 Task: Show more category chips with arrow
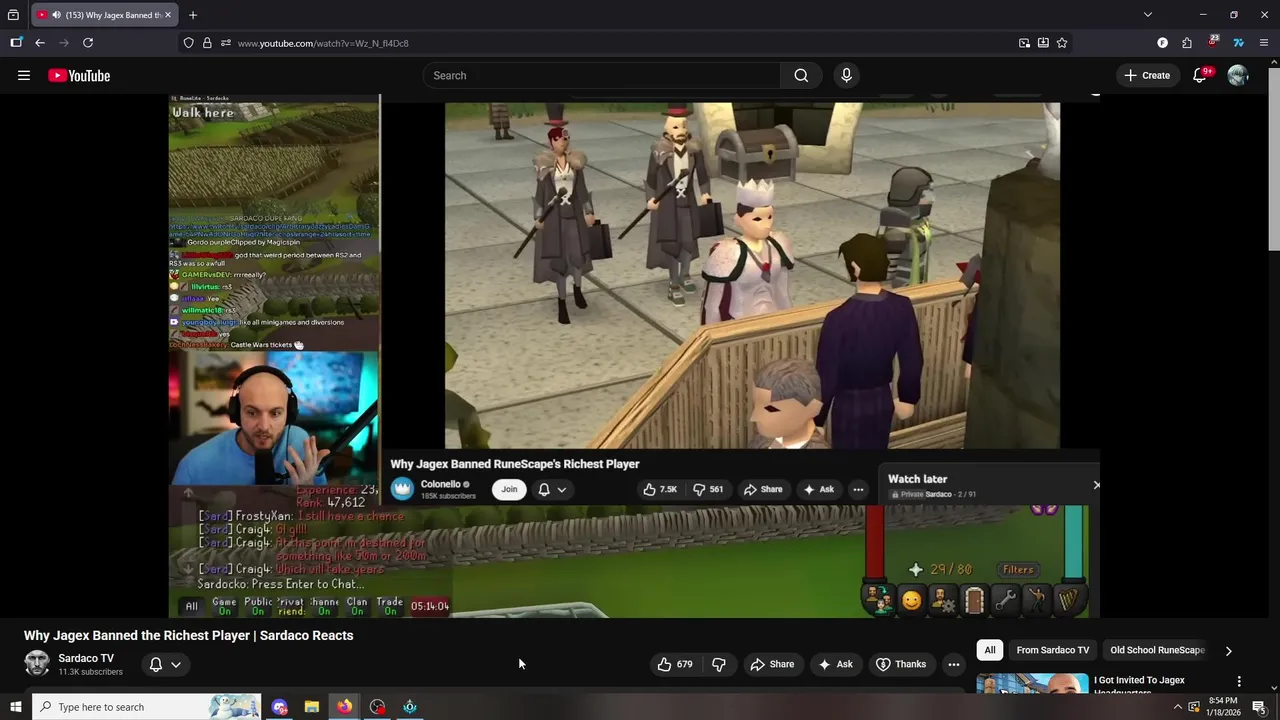(1229, 650)
